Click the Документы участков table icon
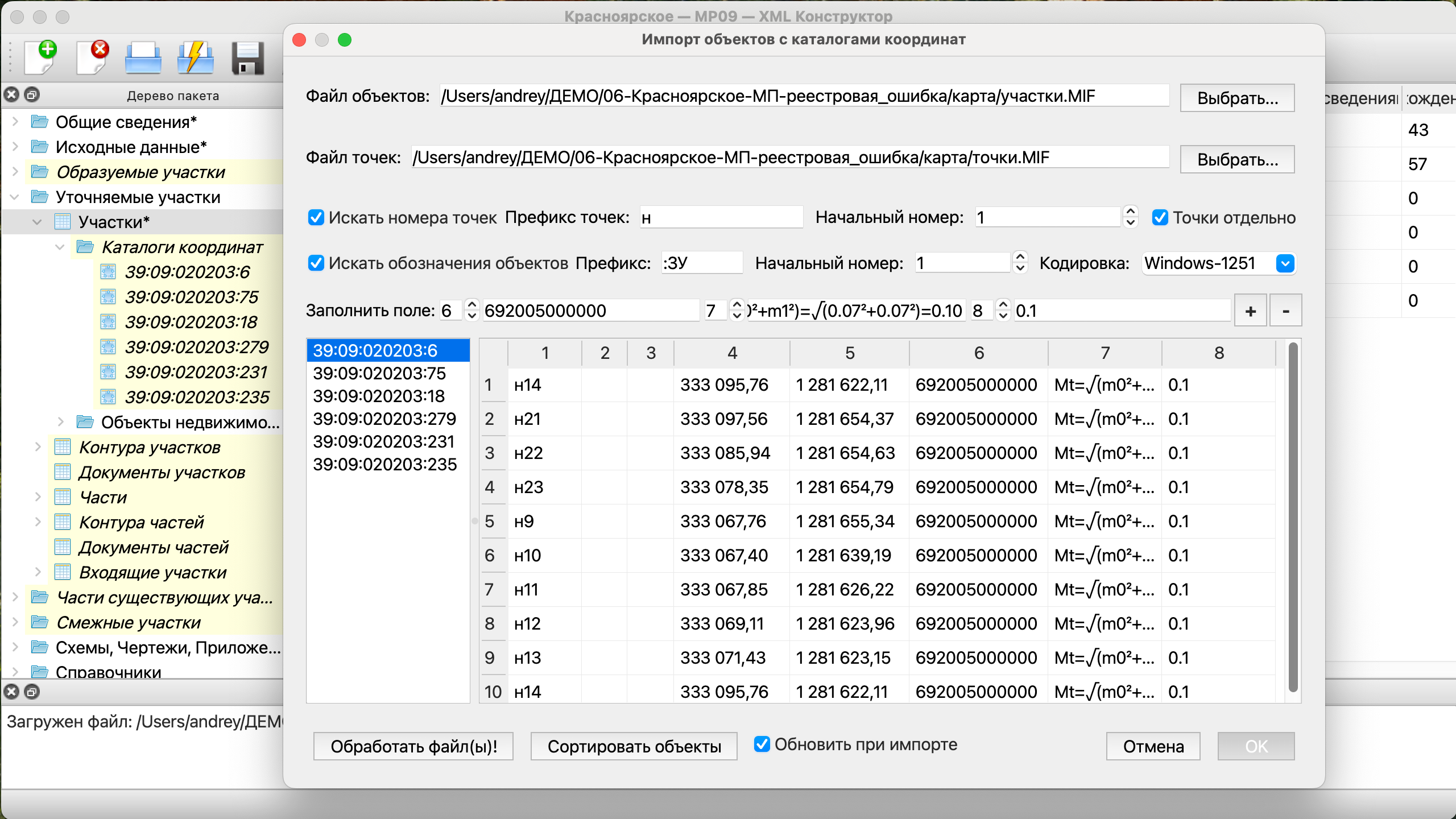The image size is (1456, 819). click(63, 472)
